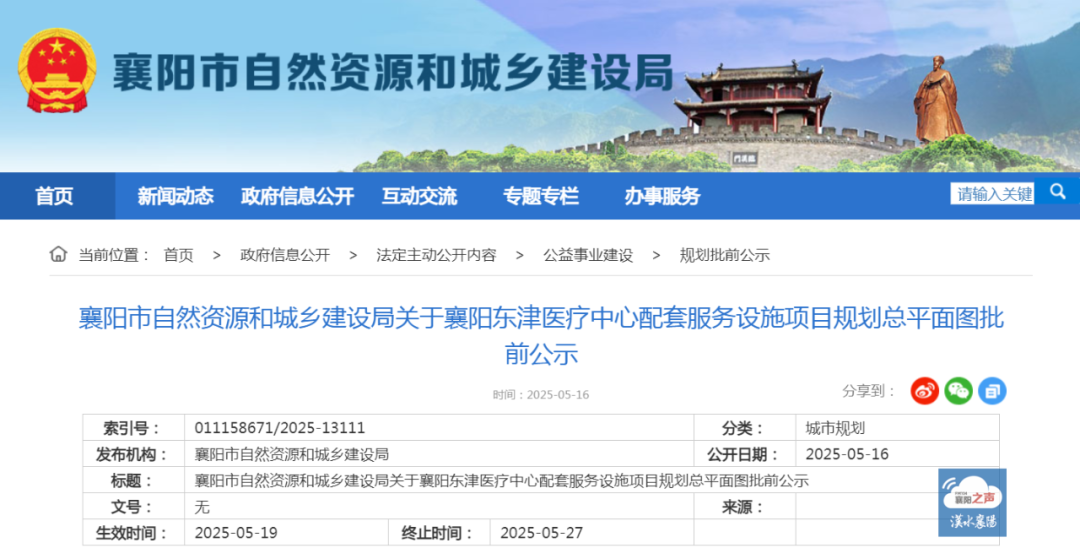
Task: Open the 专题专栏 menu
Action: coord(541,196)
